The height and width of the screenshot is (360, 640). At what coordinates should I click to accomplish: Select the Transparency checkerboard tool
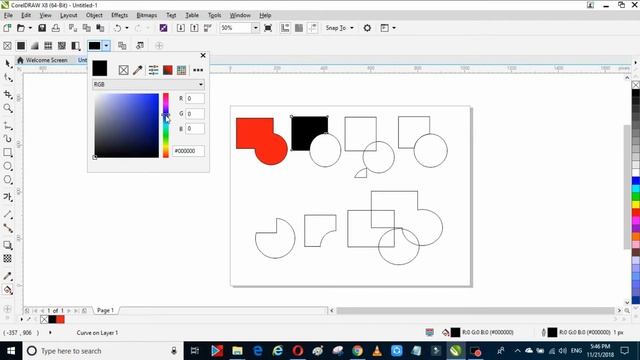(8, 258)
